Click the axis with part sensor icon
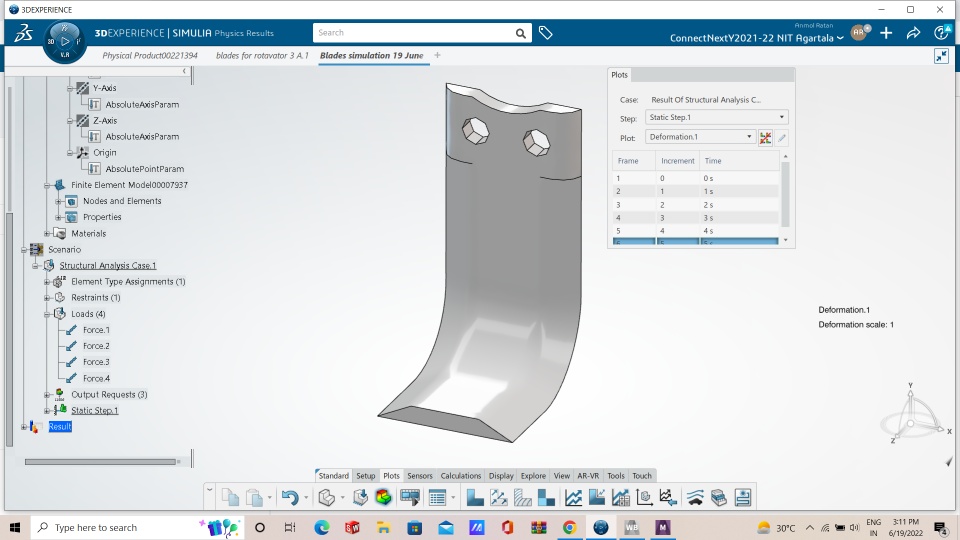This screenshot has height=540, width=960. click(x=644, y=497)
